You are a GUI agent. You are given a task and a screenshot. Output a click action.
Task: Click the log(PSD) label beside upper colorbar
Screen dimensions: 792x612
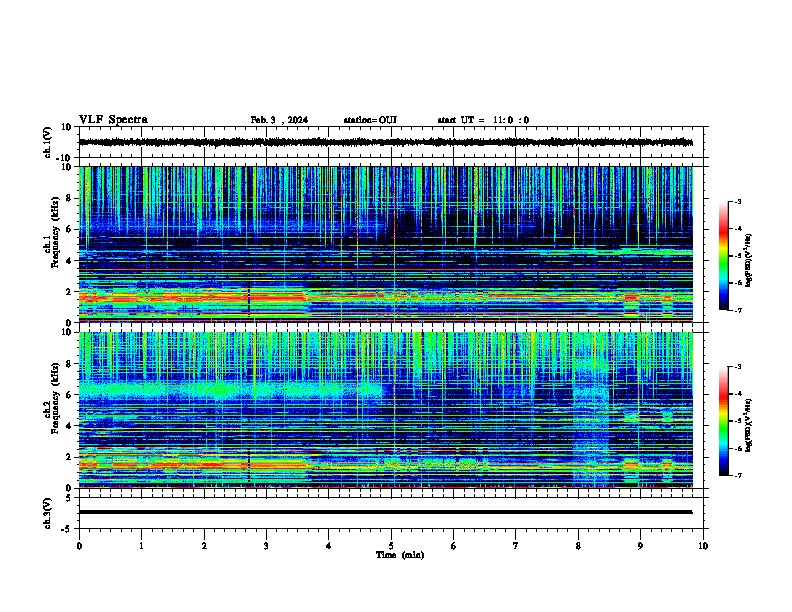coord(749,261)
